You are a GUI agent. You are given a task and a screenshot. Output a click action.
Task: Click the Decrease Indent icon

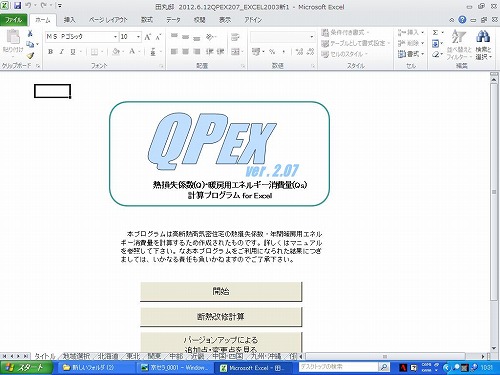(209, 51)
